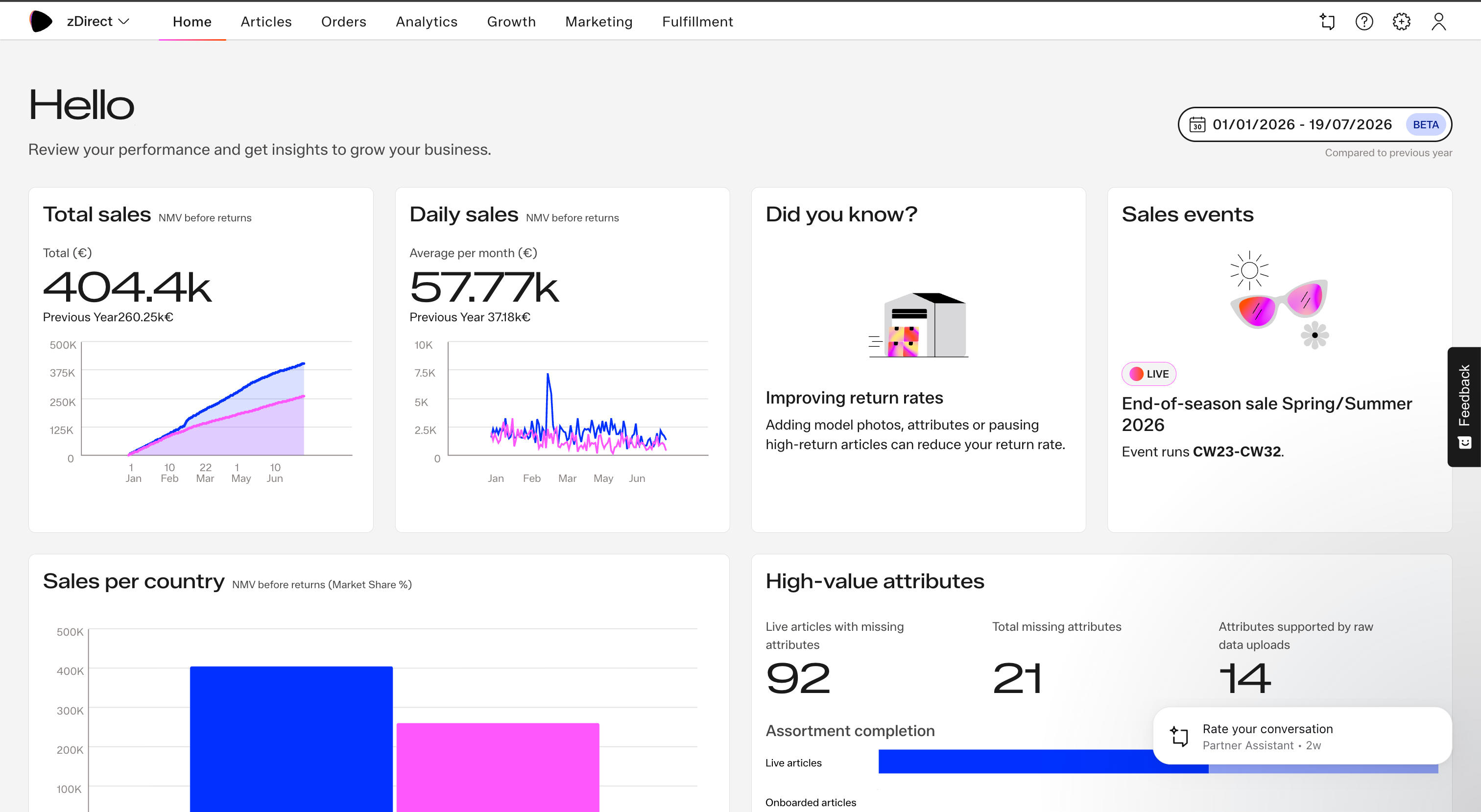Click the Assortment completion heading
1481x812 pixels.
point(850,730)
